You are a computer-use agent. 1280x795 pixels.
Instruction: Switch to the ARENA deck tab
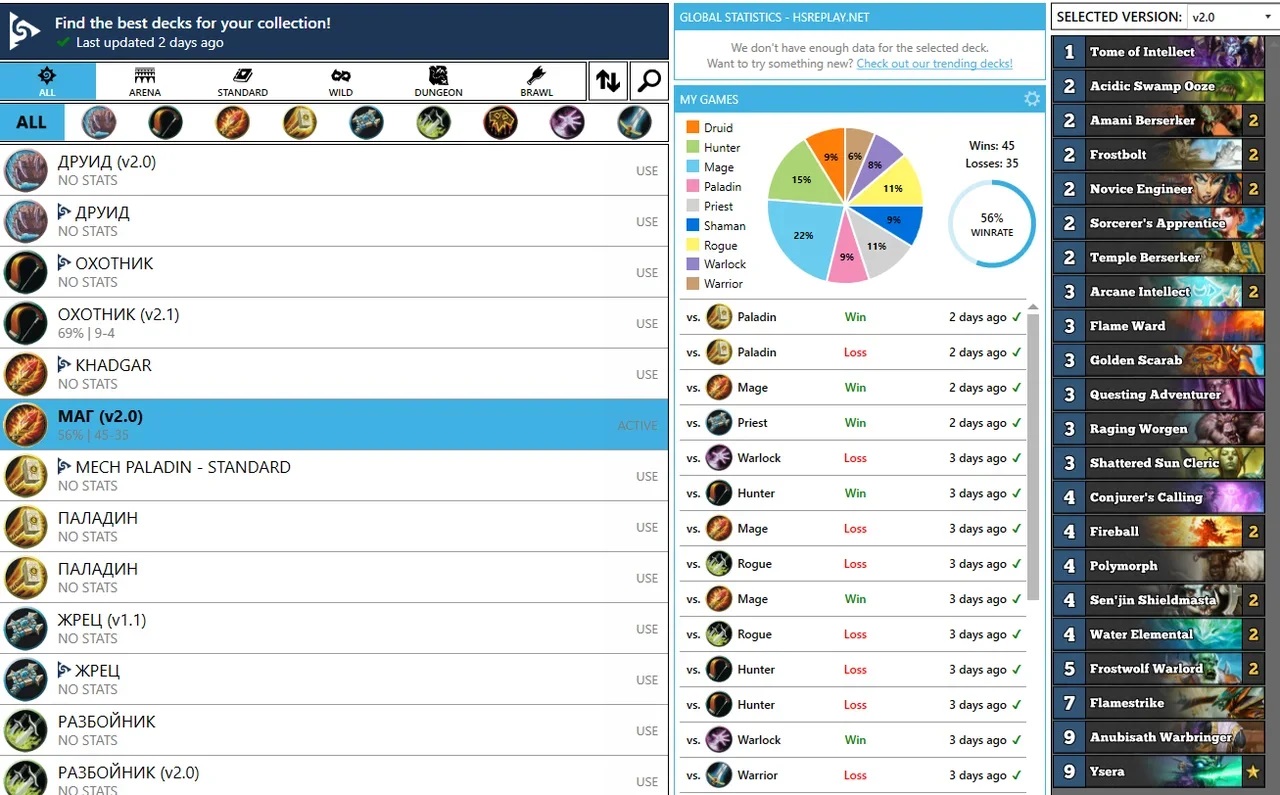pyautogui.click(x=145, y=81)
